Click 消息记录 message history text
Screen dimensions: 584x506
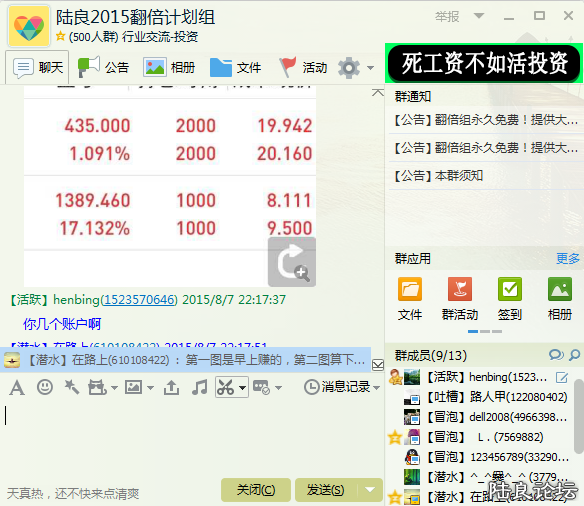tap(346, 387)
